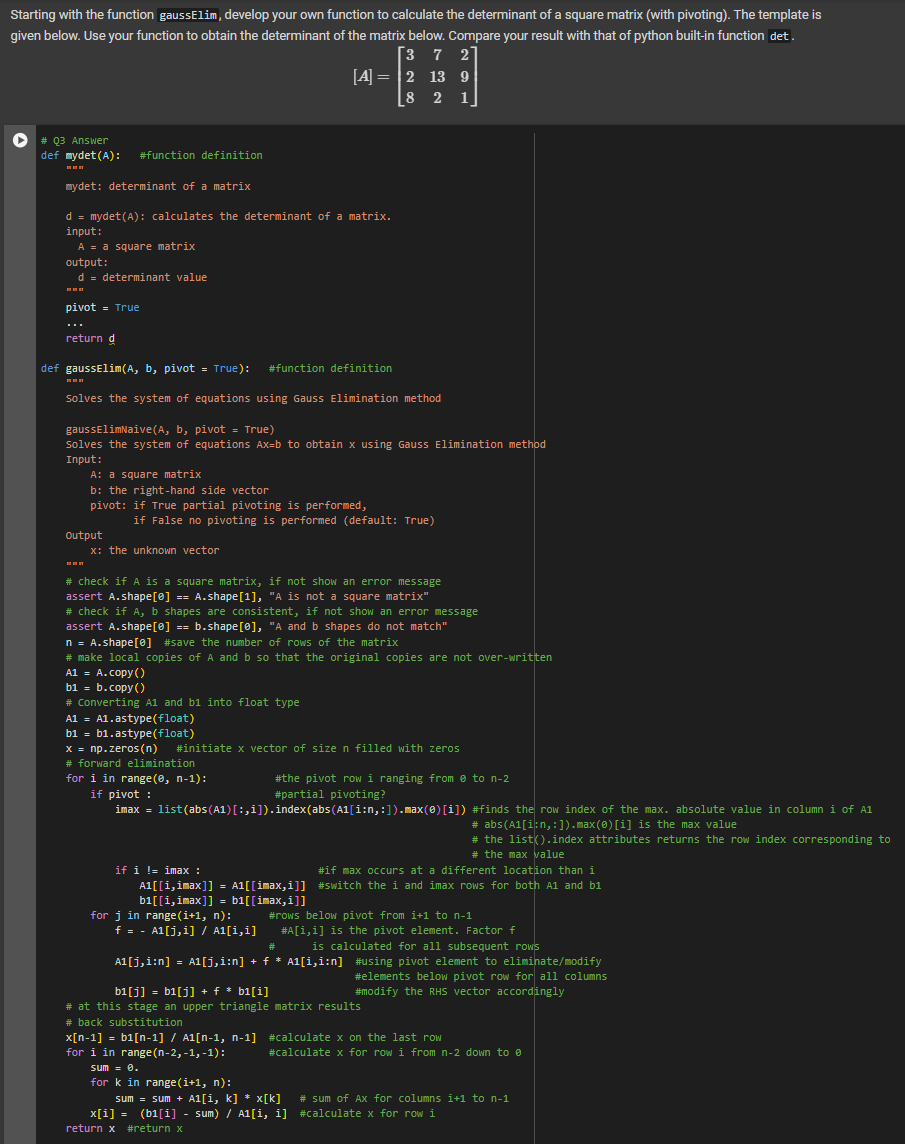The image size is (905, 1144).
Task: Click comment '#partial pivoting?'
Action: (x=330, y=794)
